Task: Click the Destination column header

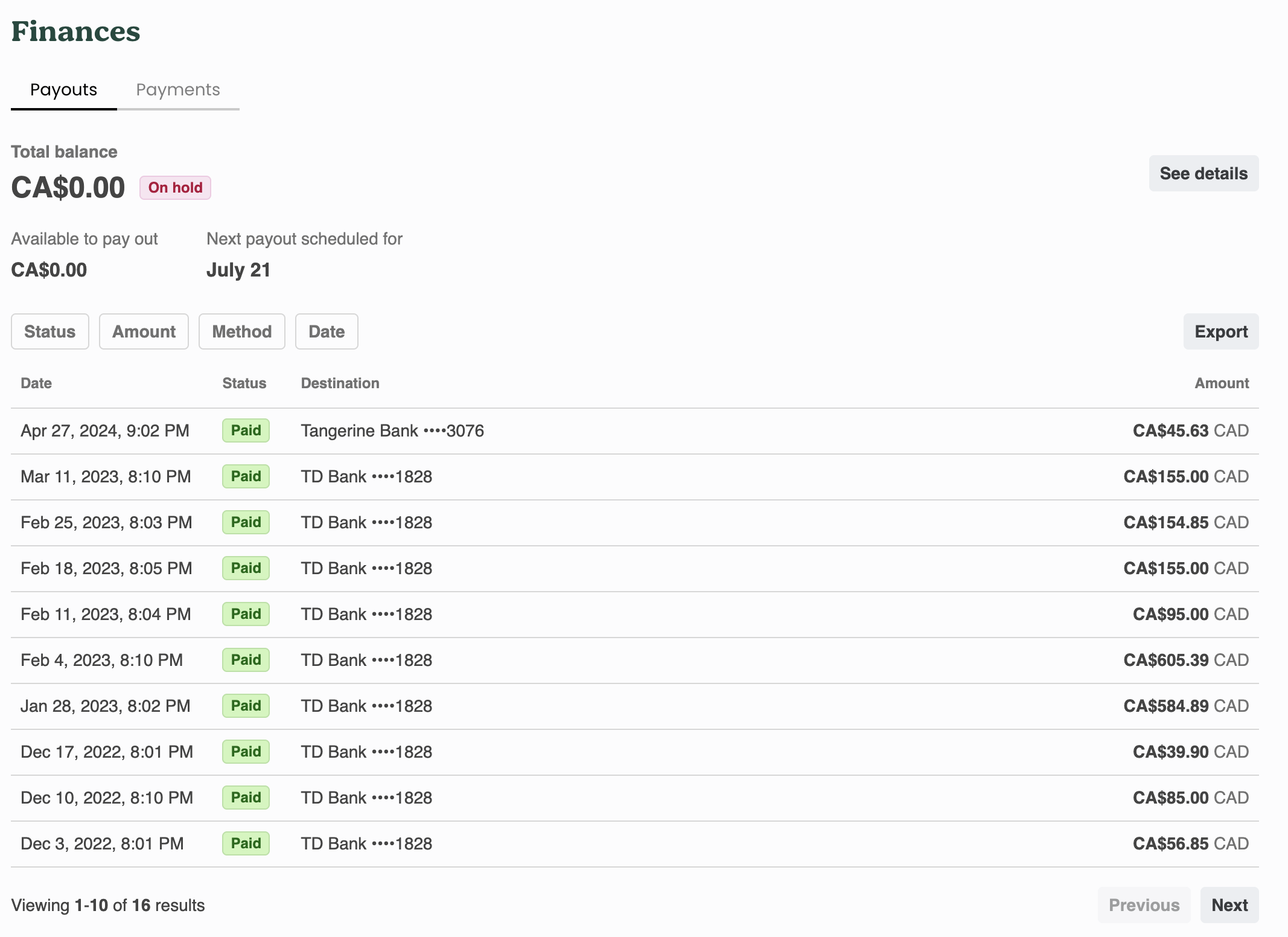Action: (340, 383)
